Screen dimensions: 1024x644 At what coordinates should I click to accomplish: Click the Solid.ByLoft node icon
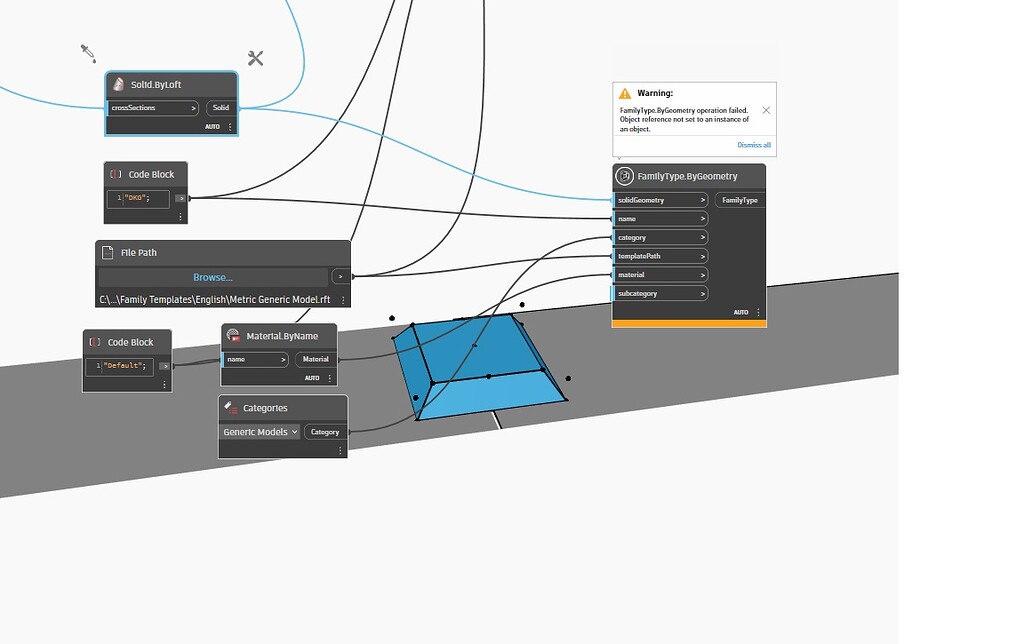pos(120,84)
